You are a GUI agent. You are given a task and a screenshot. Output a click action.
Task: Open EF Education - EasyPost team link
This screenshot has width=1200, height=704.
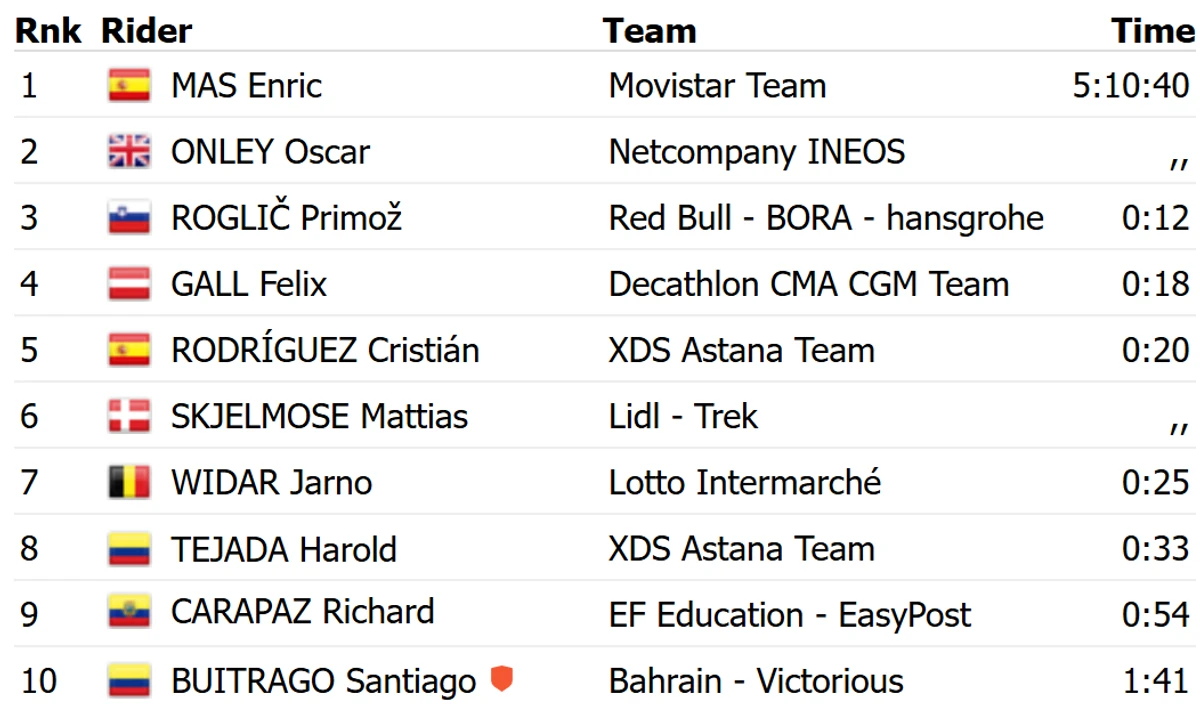pyautogui.click(x=790, y=614)
